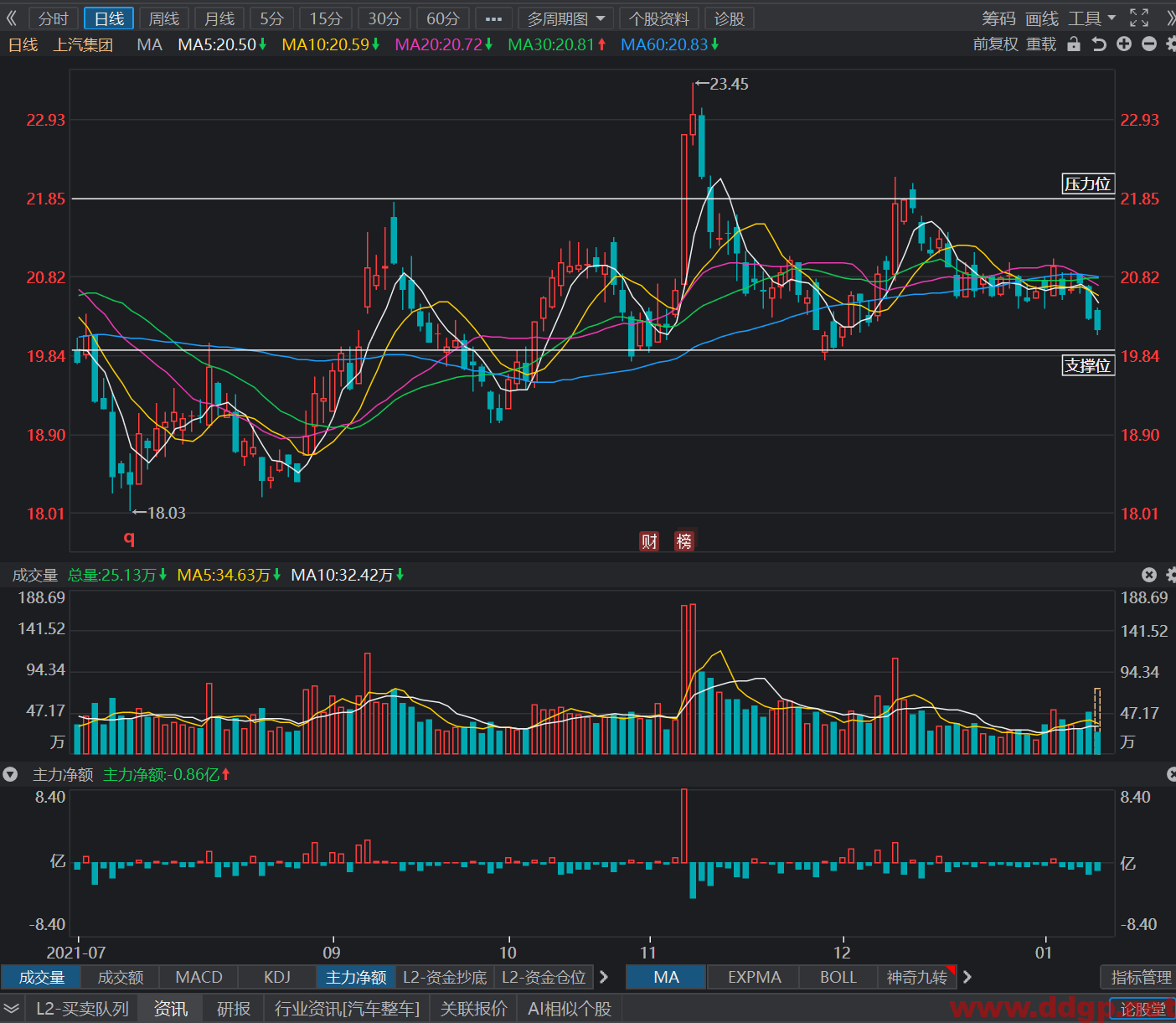Zoom in chart with plus icon
The image size is (1176, 1023).
pos(1124,44)
